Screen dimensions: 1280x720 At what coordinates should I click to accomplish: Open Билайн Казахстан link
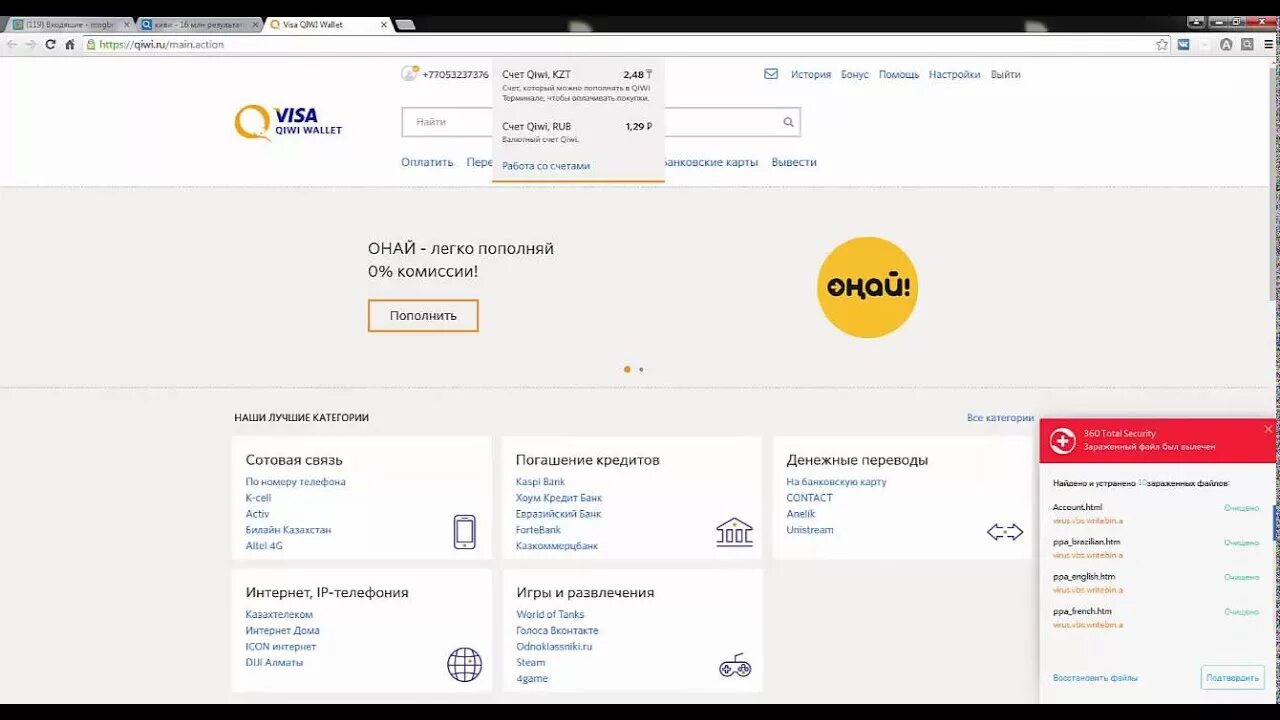[288, 530]
